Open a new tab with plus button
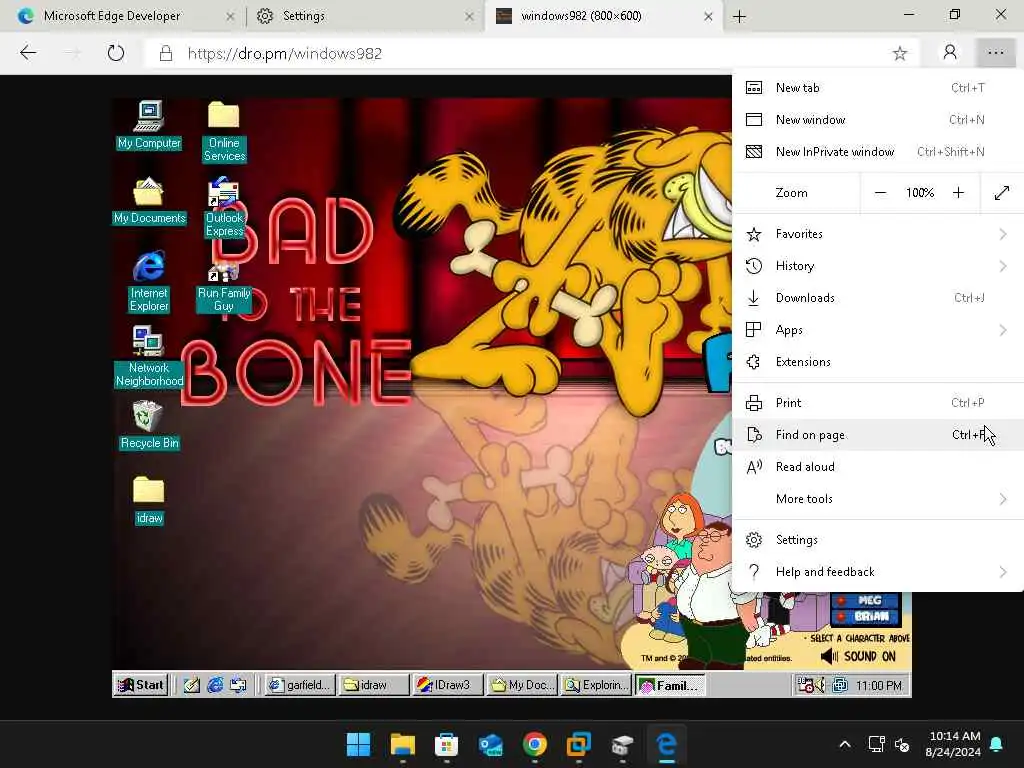The image size is (1024, 768). (739, 16)
